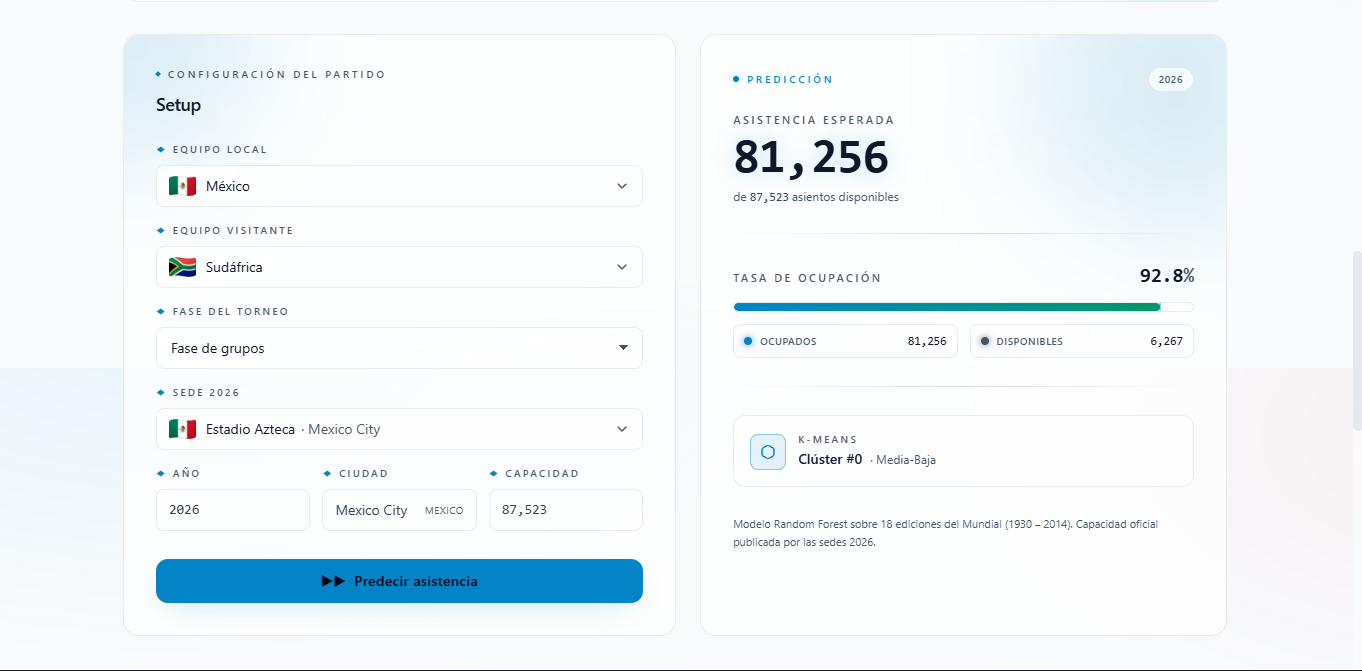Click the fast-forward icon on Predecir asistencia
The image size is (1362, 671).
point(333,581)
